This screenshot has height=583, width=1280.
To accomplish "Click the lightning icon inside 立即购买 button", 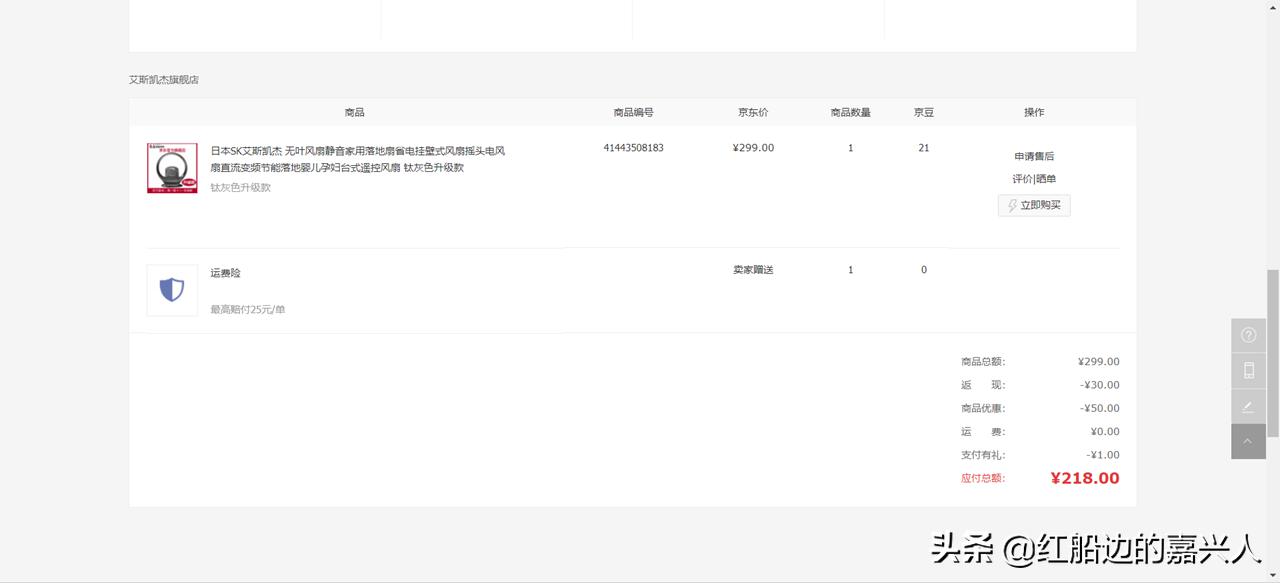I will pyautogui.click(x=1013, y=205).
